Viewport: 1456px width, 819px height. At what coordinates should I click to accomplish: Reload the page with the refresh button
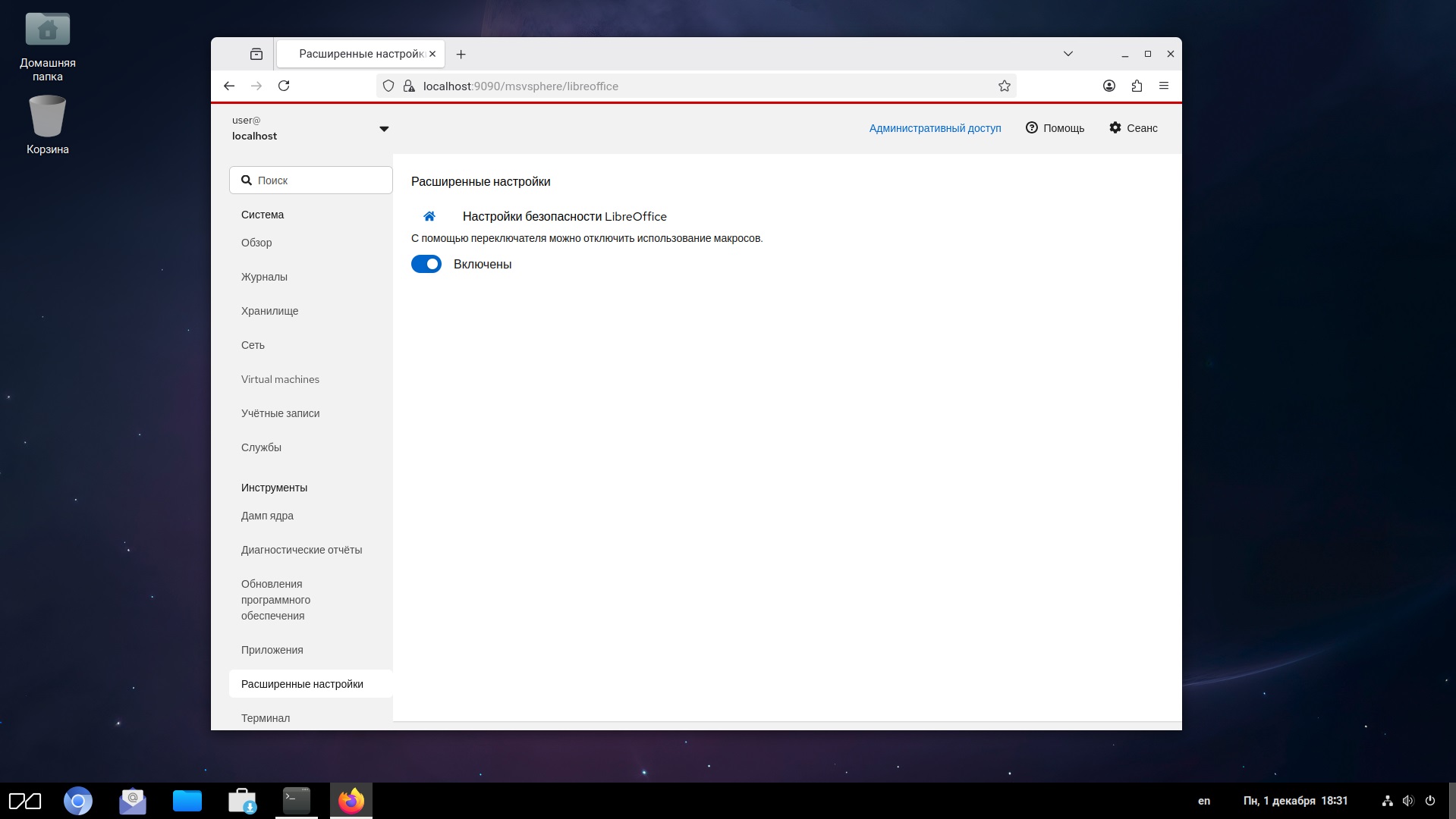tap(285, 86)
